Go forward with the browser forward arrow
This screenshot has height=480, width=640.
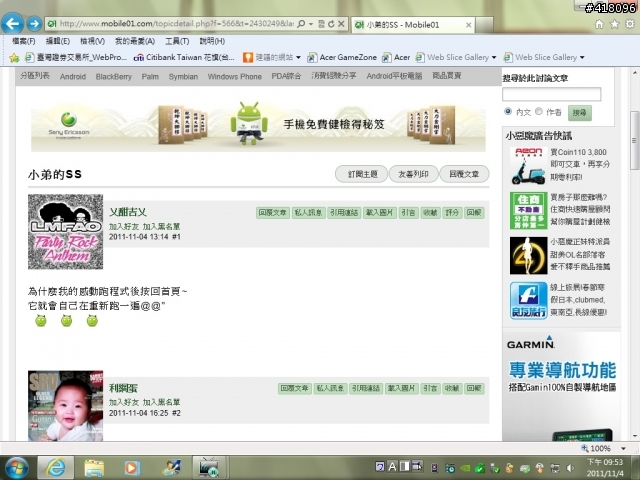34,24
